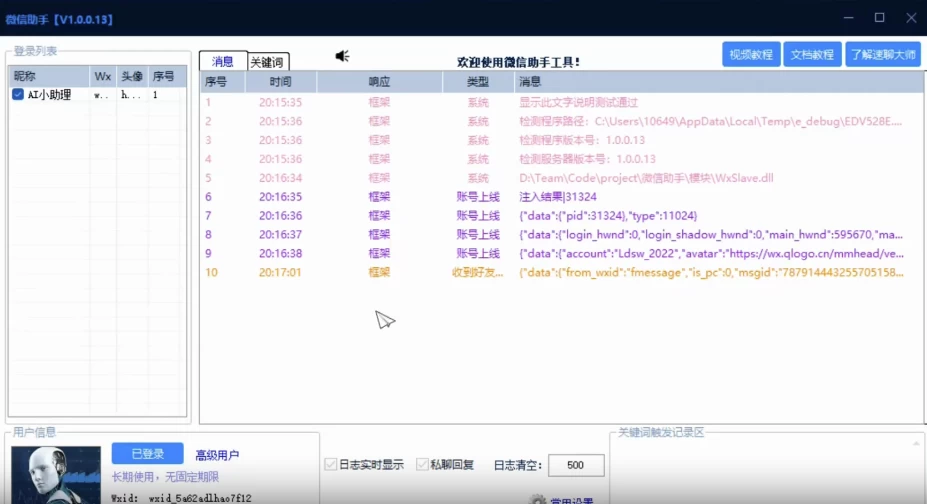Minimize the WeChat assistant window
The image size is (927, 504).
pos(848,17)
